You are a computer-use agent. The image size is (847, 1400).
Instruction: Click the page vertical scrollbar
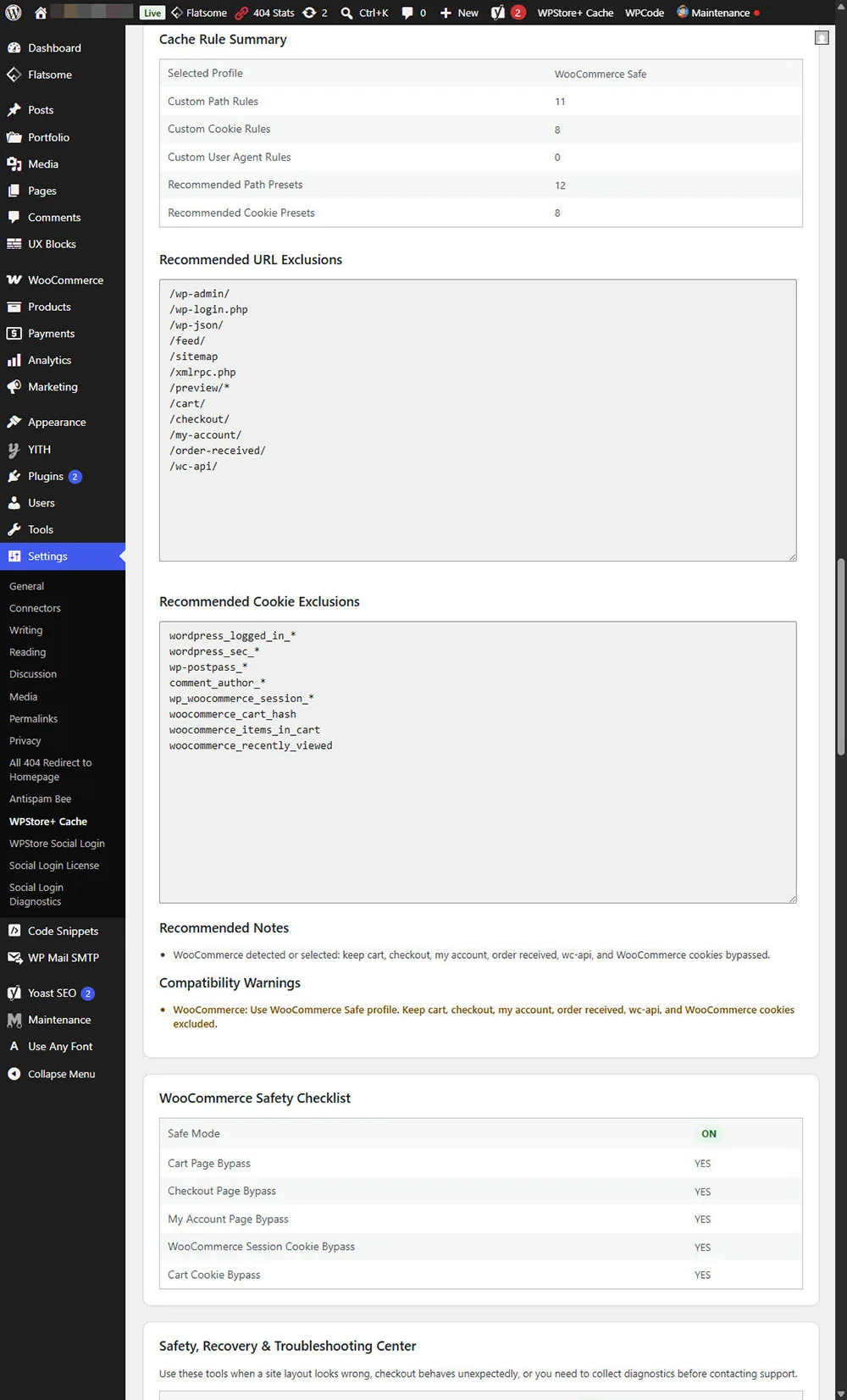coord(840,656)
